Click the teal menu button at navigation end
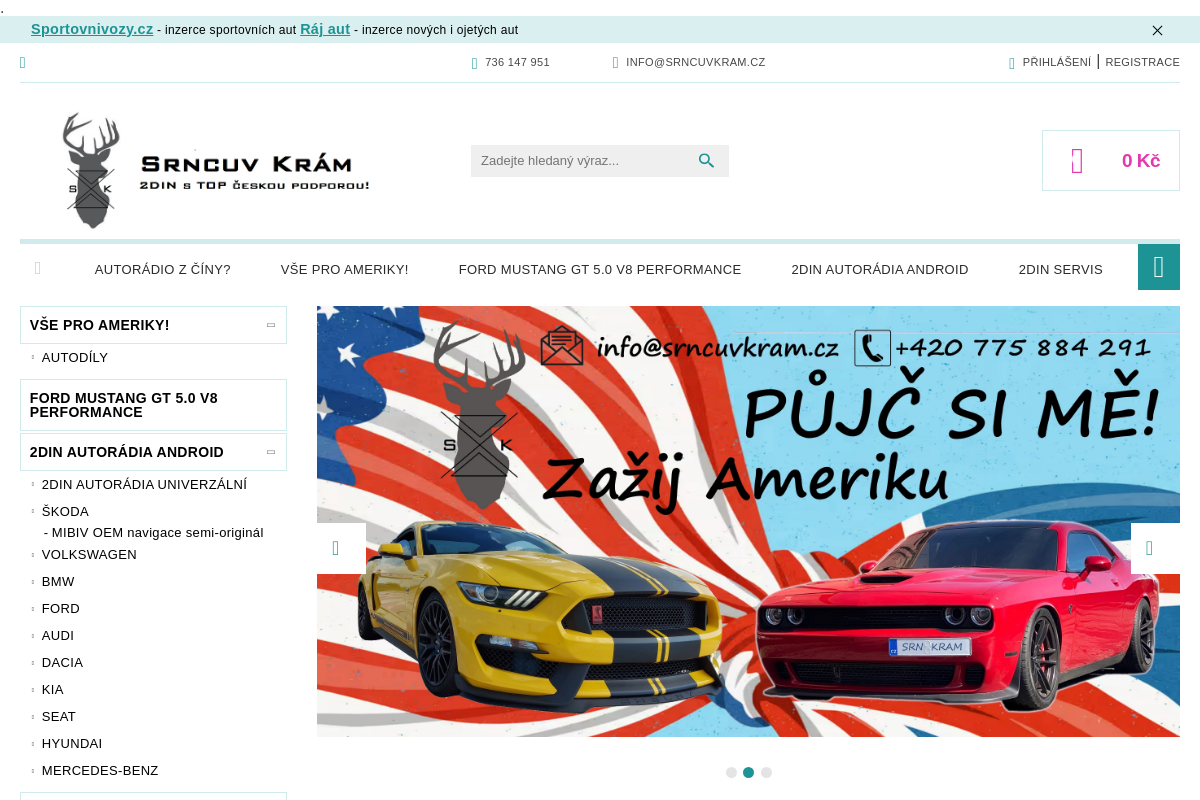1200x800 pixels. pos(1159,267)
